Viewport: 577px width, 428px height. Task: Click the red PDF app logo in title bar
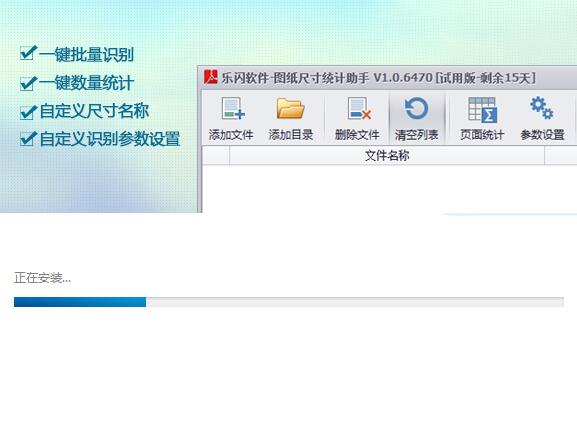(x=210, y=77)
